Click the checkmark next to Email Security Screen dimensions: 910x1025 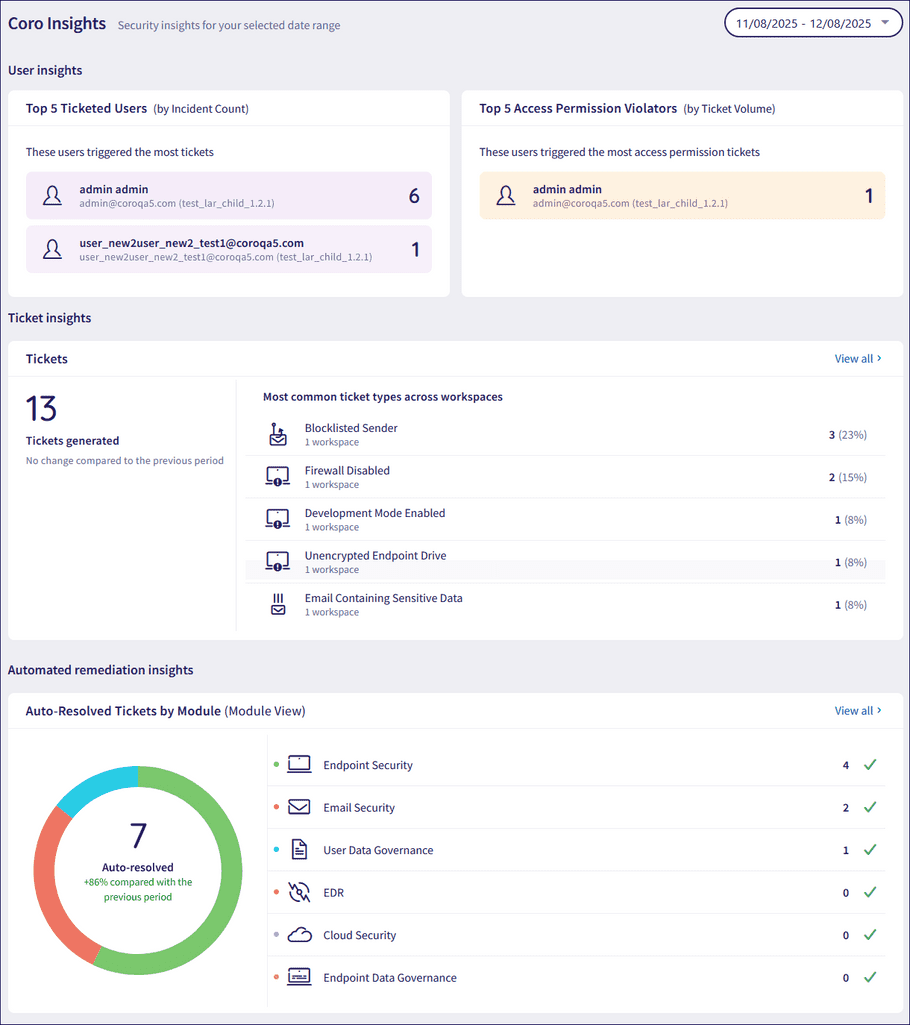pyautogui.click(x=869, y=806)
